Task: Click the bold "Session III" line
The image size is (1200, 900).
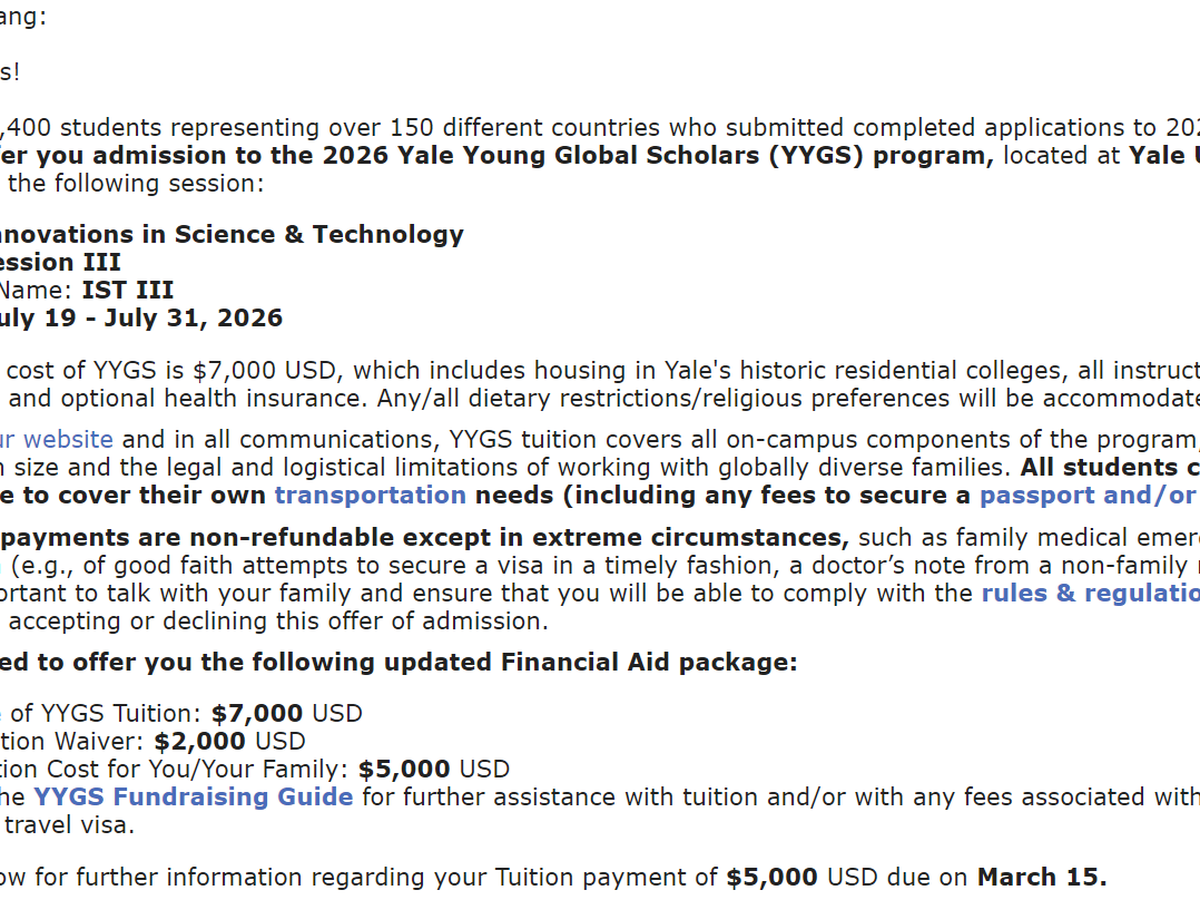Action: (60, 262)
